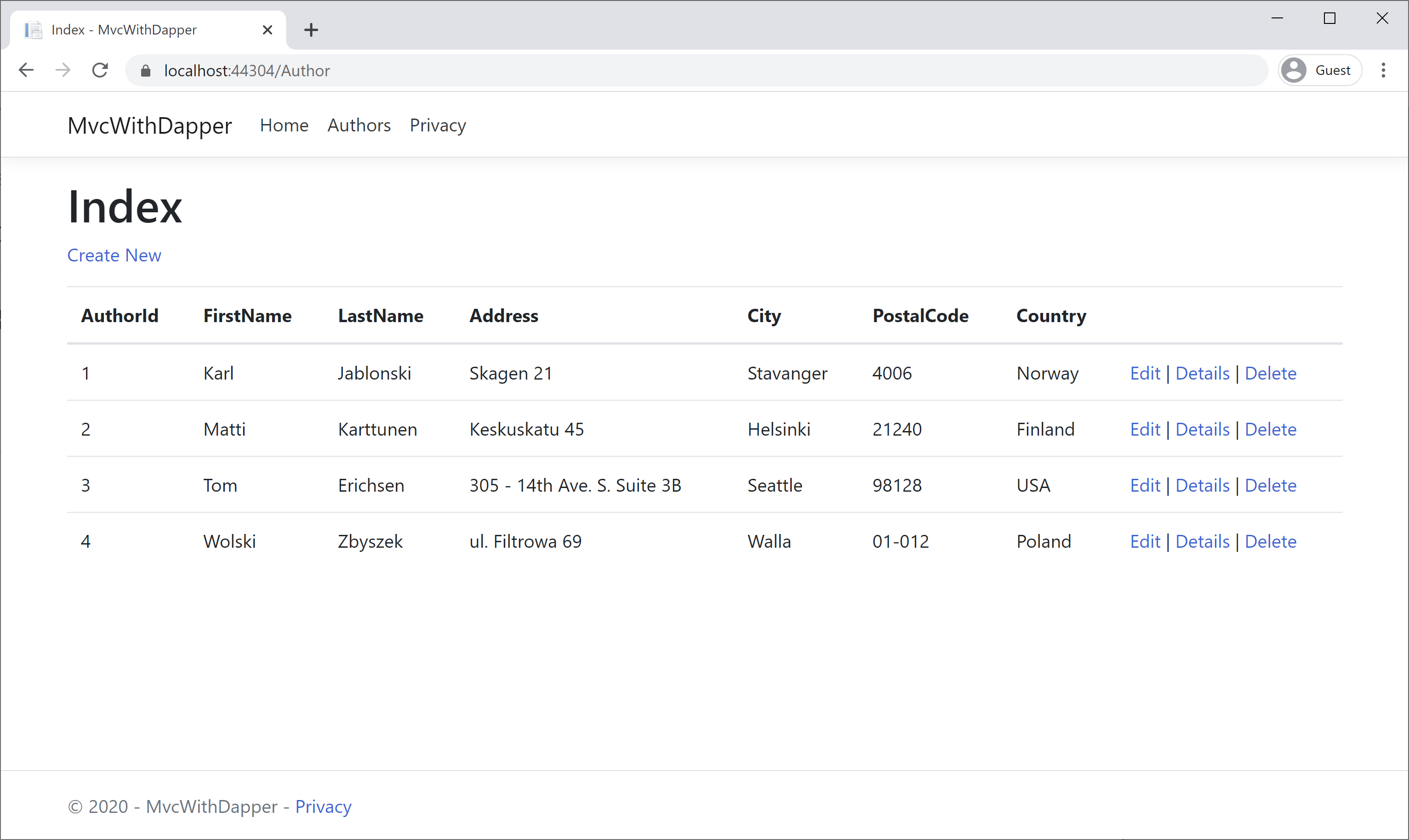Click the lock icon in address bar
Screen dimensions: 1409x840
(x=145, y=71)
